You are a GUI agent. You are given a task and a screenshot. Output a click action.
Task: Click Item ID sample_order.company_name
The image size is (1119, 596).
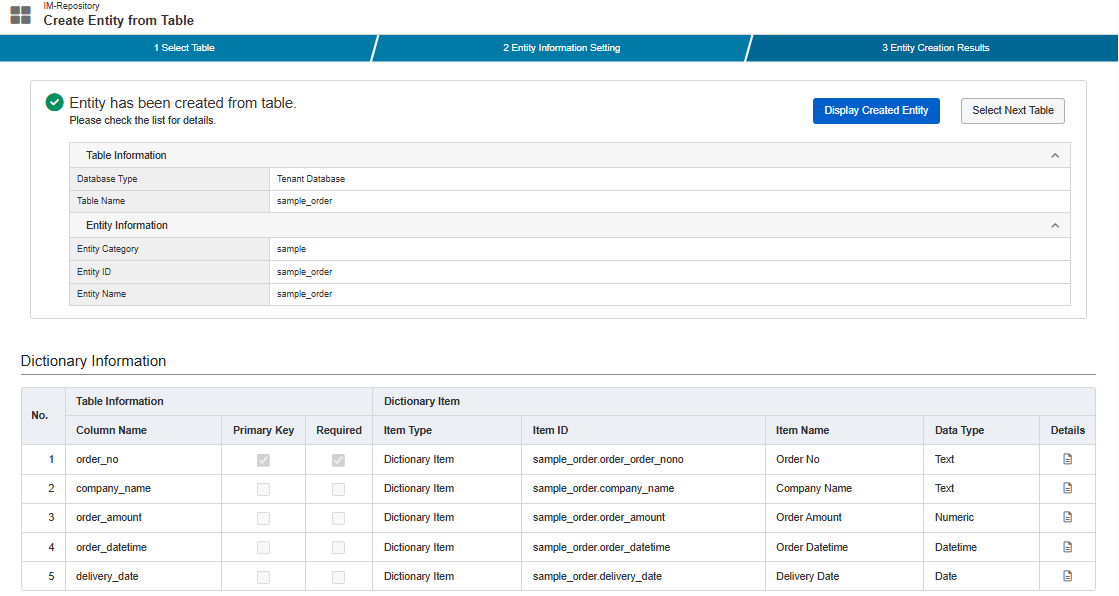[x=603, y=489]
